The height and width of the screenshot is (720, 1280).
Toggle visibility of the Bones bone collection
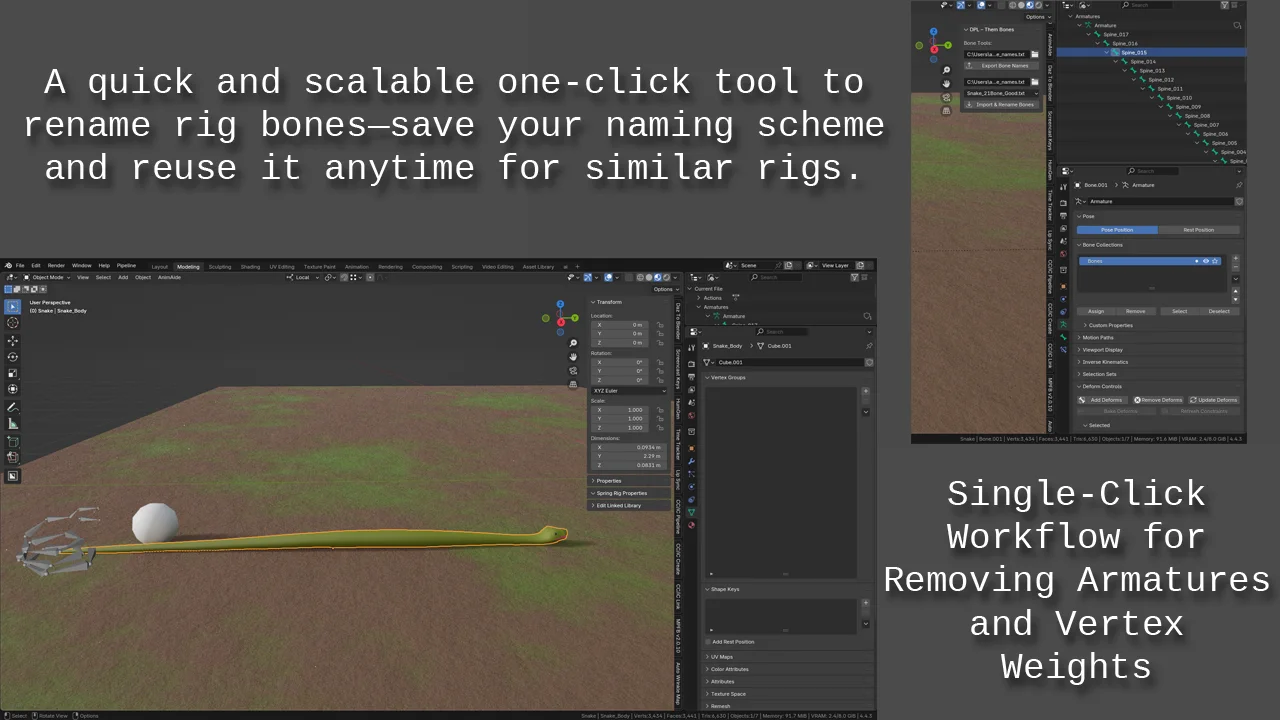pos(1206,261)
